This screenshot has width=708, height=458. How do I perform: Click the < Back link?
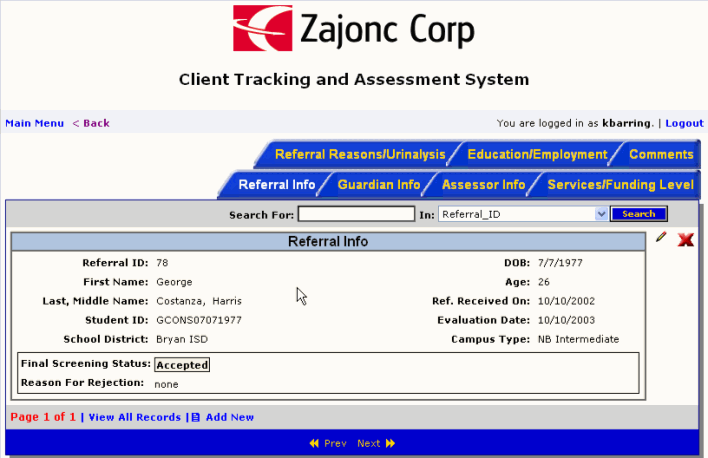[x=91, y=123]
